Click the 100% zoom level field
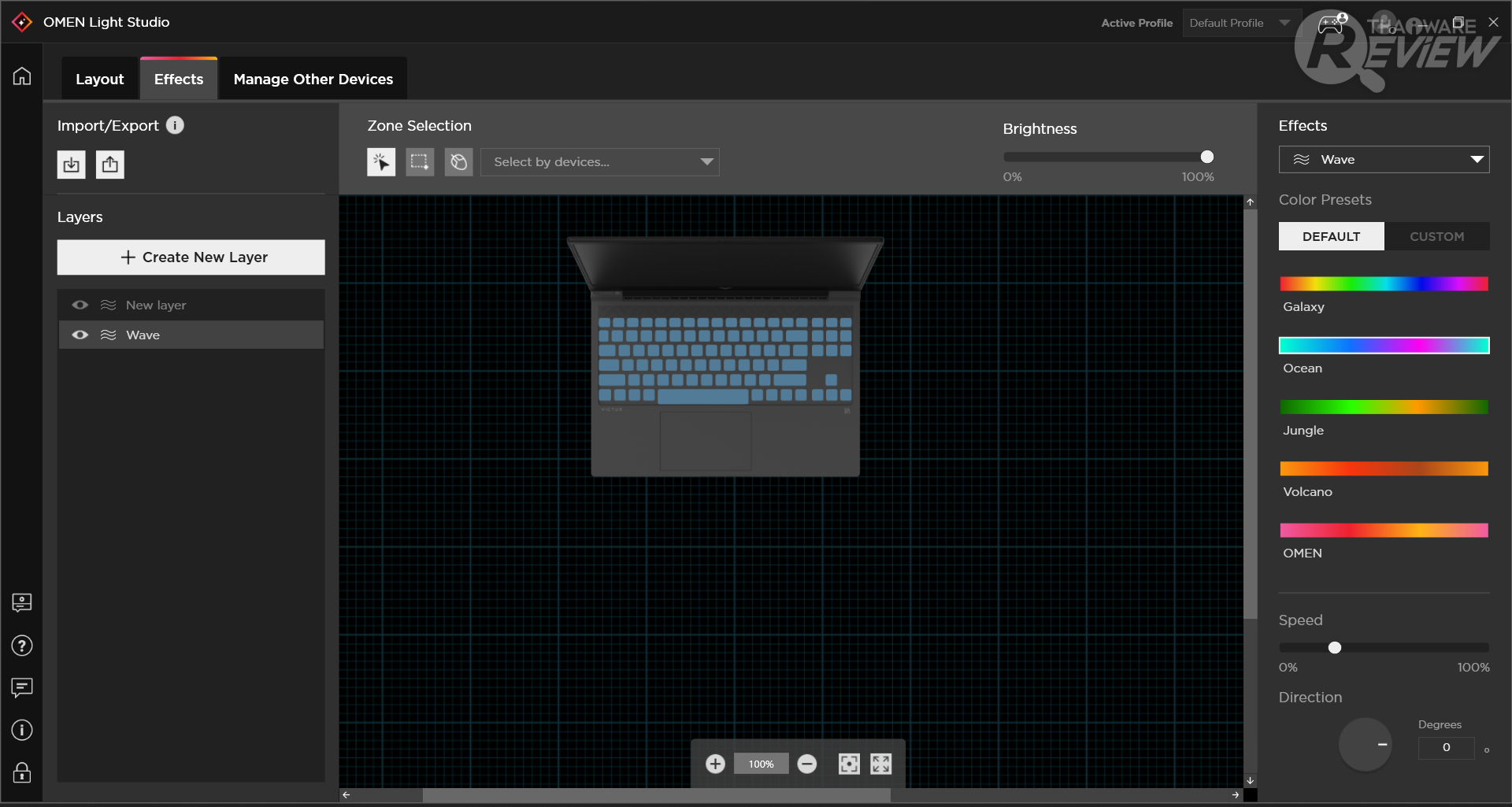1512x807 pixels. [761, 764]
